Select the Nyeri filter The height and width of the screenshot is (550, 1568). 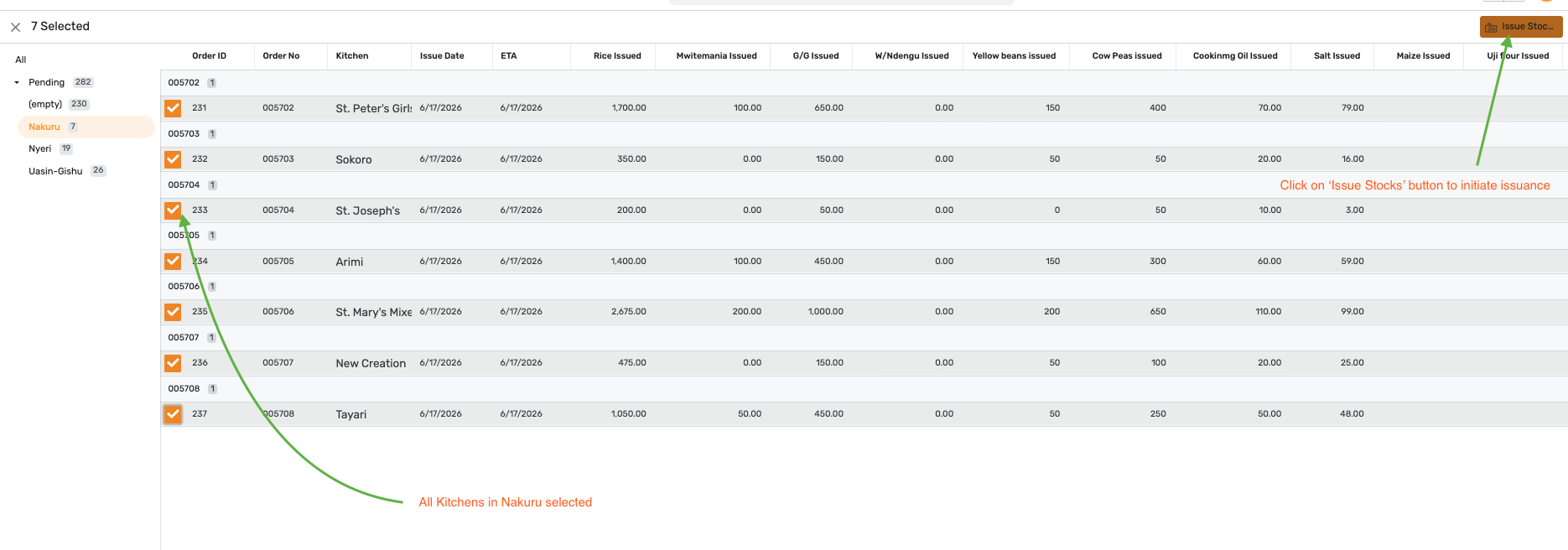pyautogui.click(x=40, y=148)
